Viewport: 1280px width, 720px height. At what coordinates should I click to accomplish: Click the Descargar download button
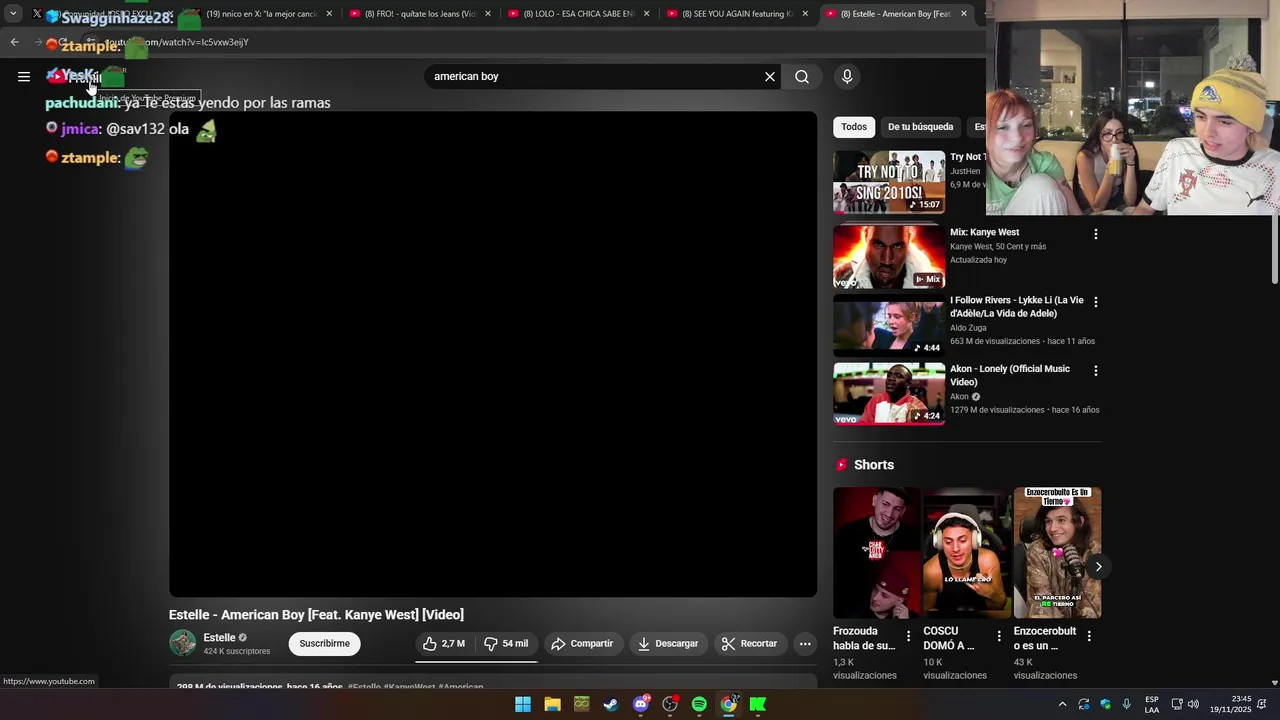click(x=668, y=644)
